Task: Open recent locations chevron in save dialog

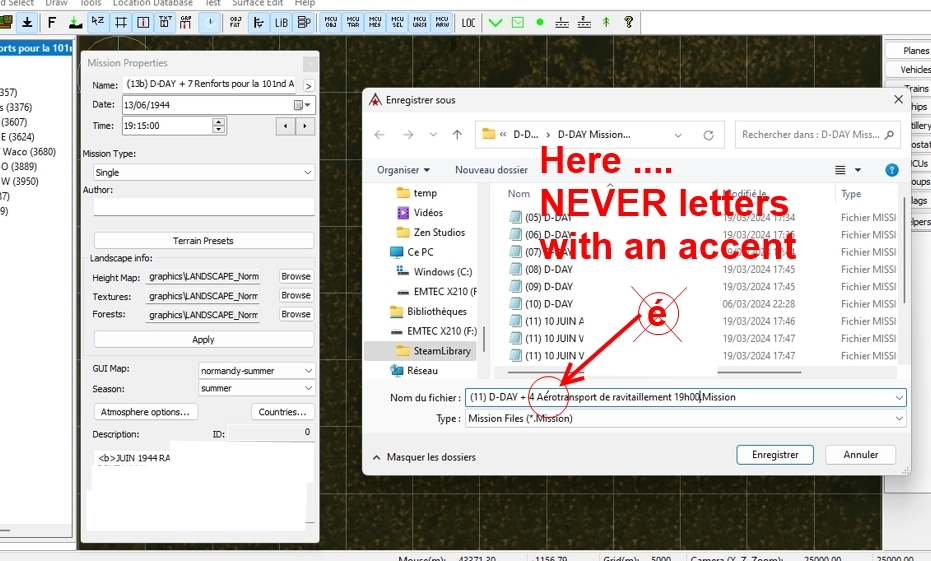Action: (433, 135)
